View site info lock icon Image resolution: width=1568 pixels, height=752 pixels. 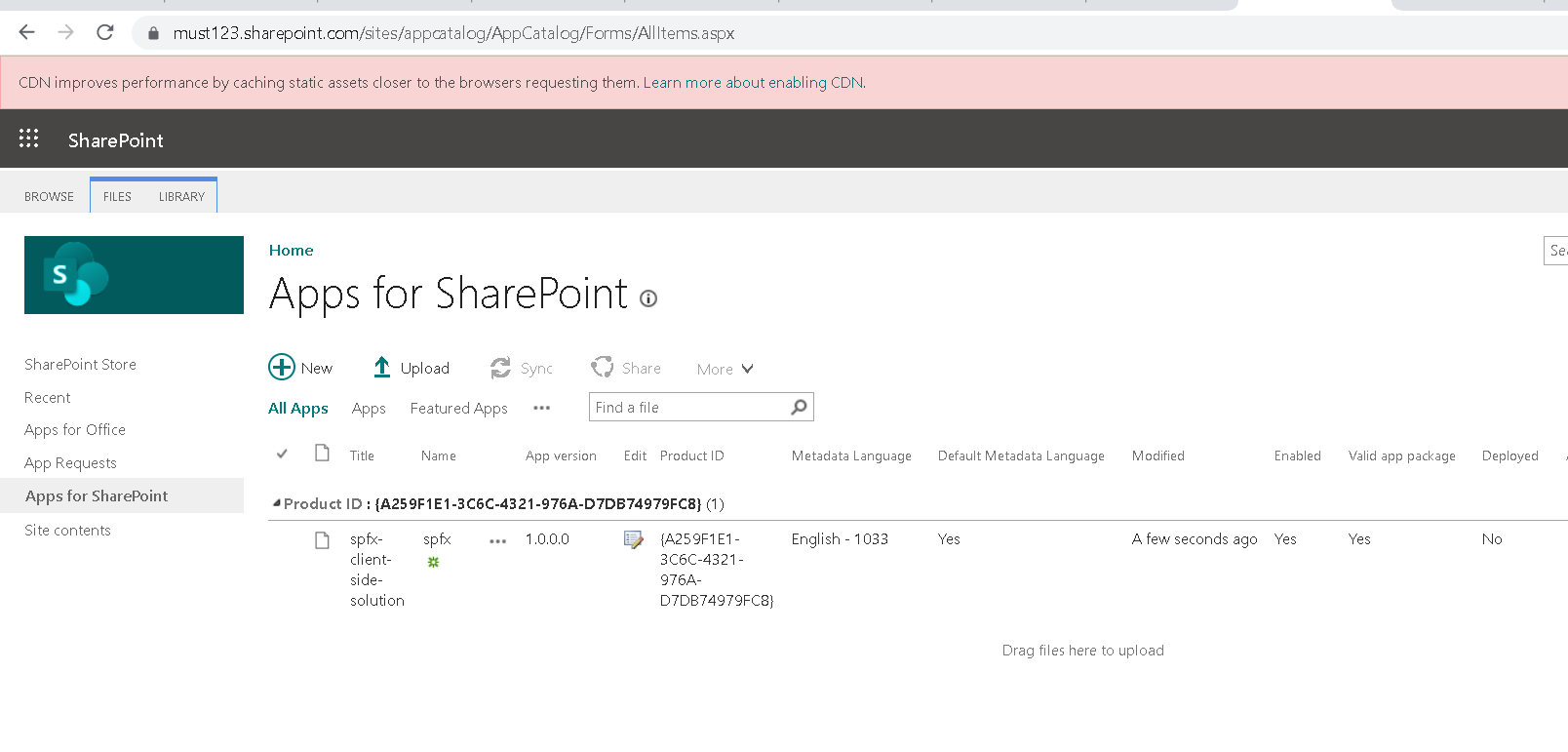click(x=153, y=33)
